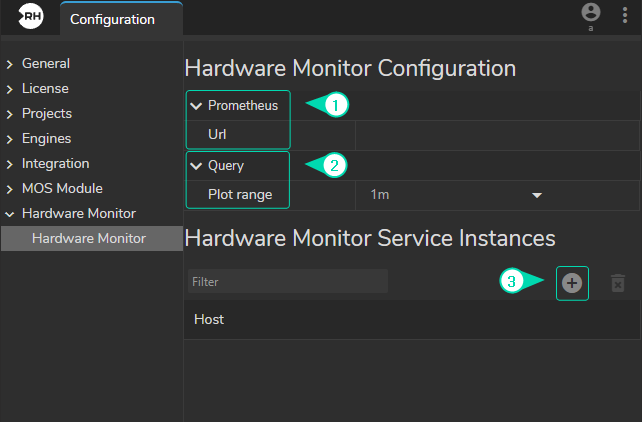Switch to the Configuration tab
The height and width of the screenshot is (422, 642).
pos(112,19)
